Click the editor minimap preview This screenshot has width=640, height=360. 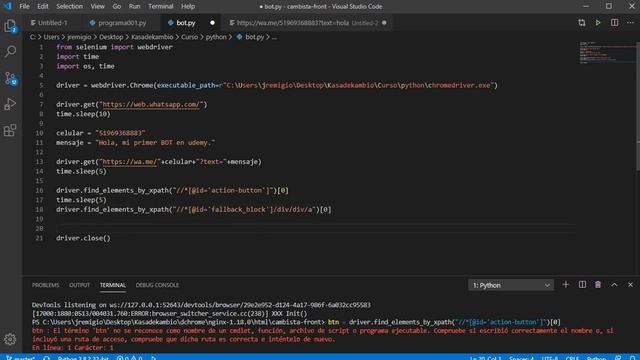pos(606,52)
